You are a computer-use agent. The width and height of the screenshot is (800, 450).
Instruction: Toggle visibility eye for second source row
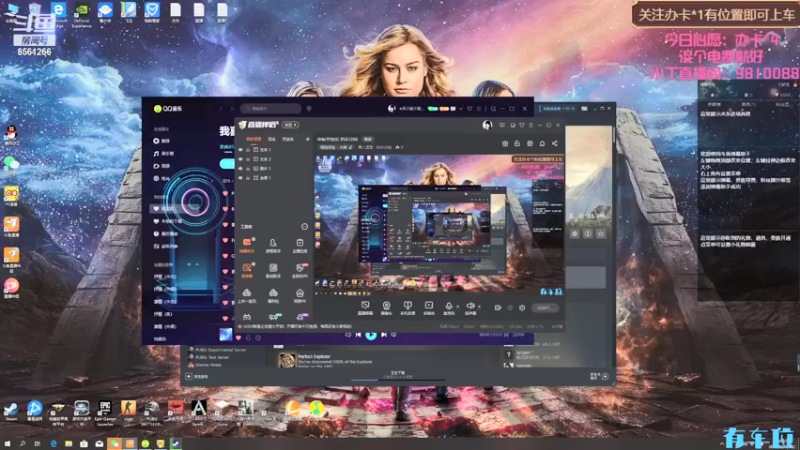[x=240, y=159]
